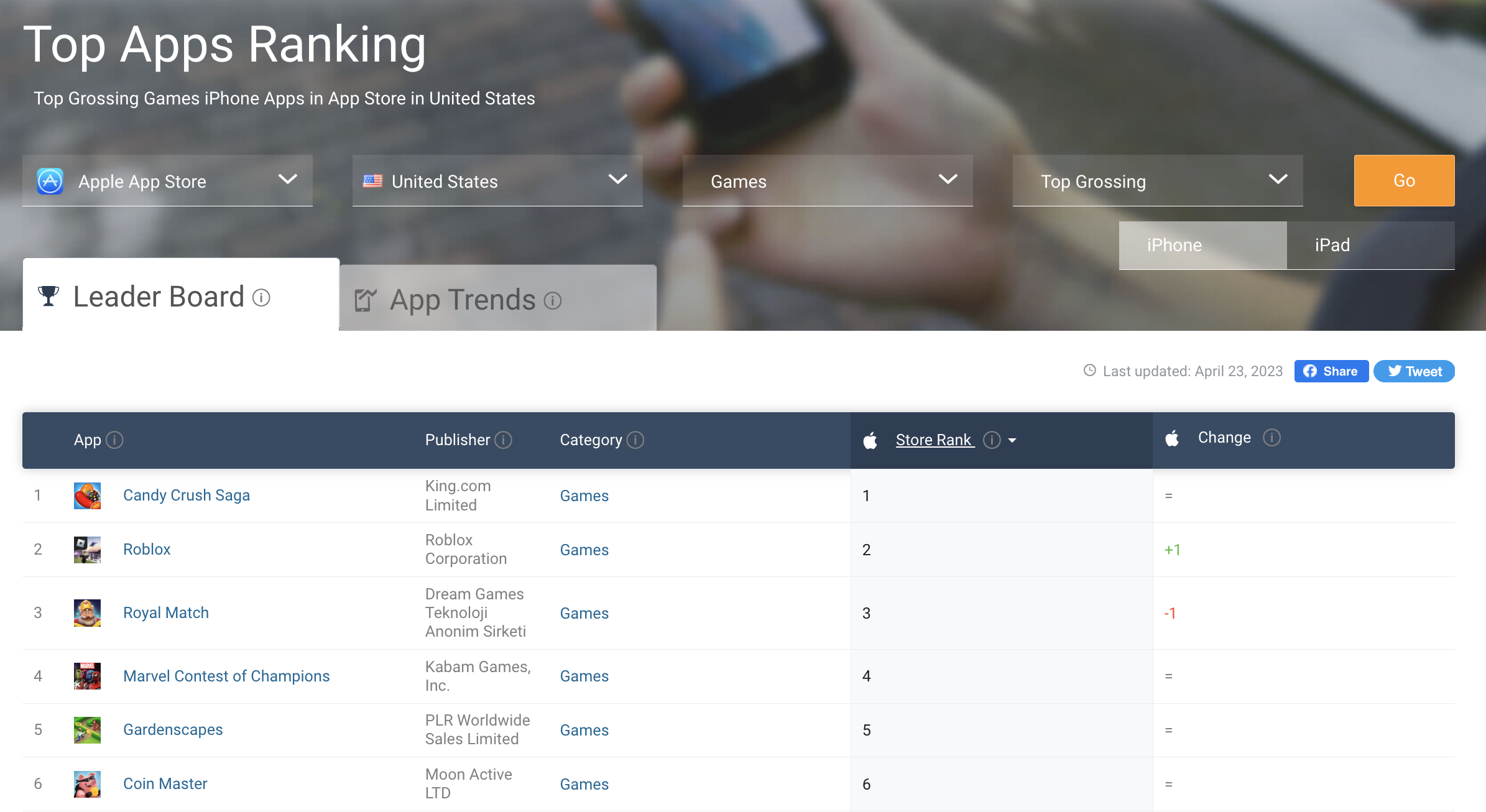Image resolution: width=1486 pixels, height=812 pixels.
Task: Click the Leader Board trophy icon
Action: [x=48, y=297]
